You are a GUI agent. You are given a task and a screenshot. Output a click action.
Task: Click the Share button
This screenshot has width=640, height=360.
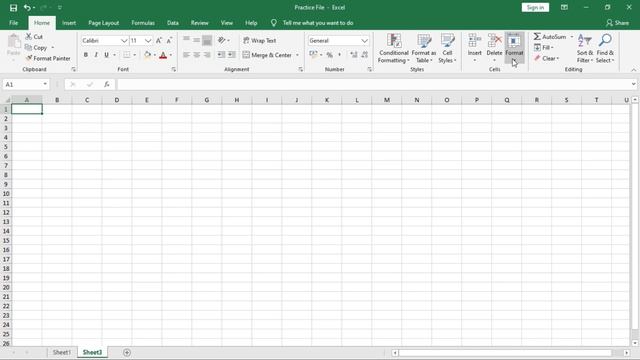(618, 23)
